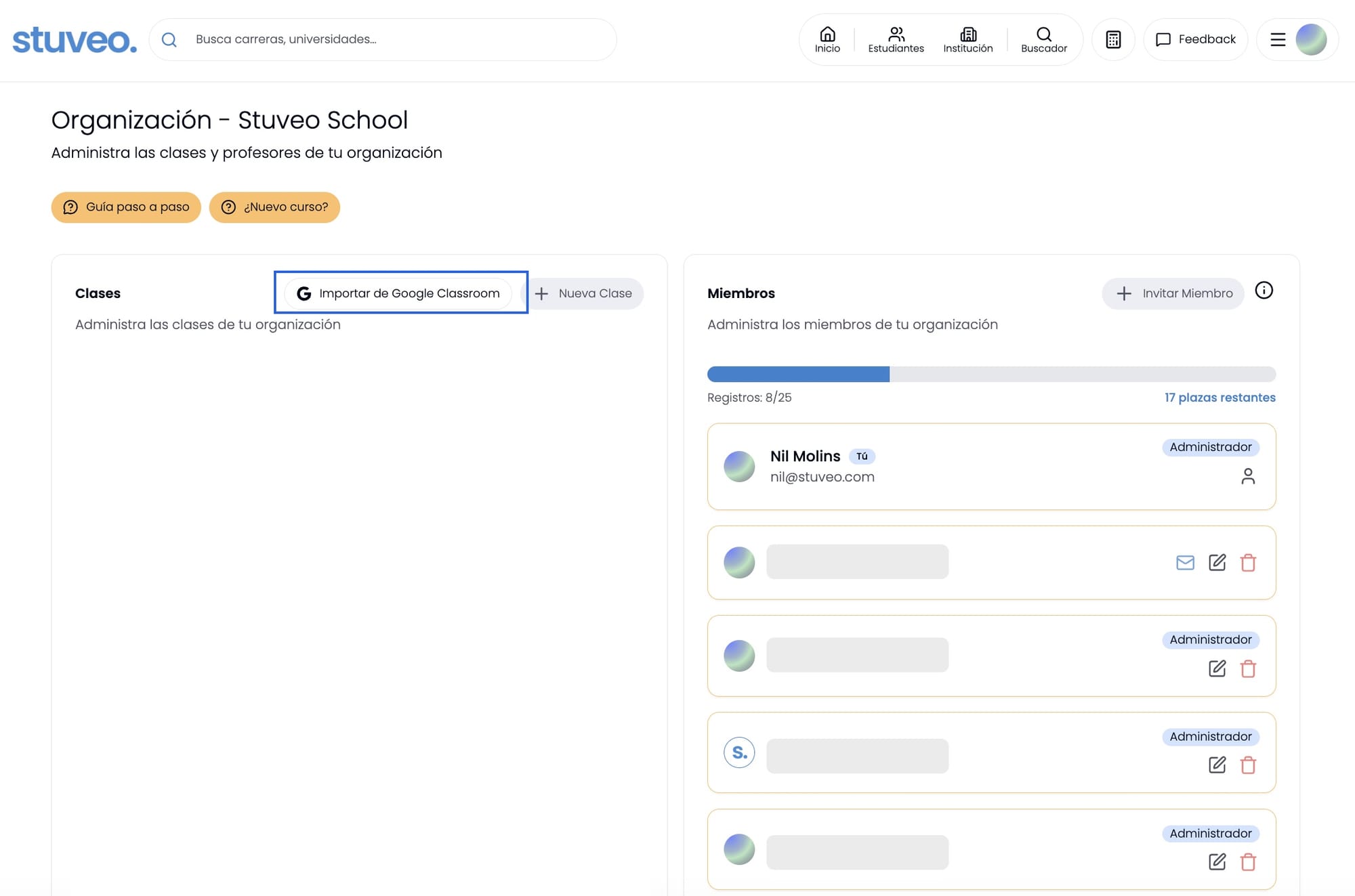The width and height of the screenshot is (1355, 896).
Task: Open 'Guía paso a paso' help
Action: coord(126,207)
